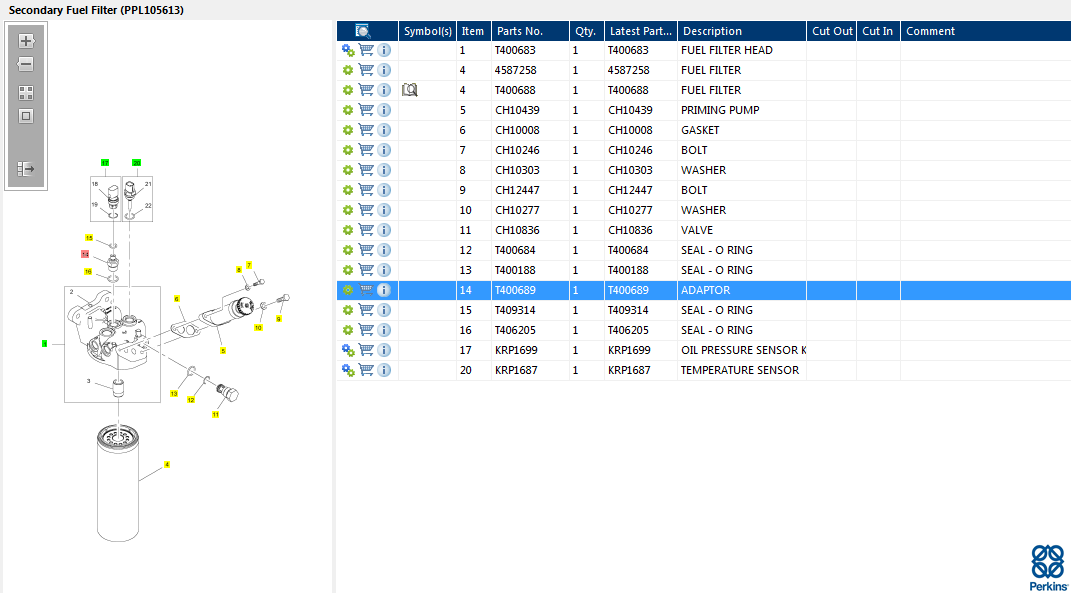Select the PRIMING PUMP description cell
The height and width of the screenshot is (593, 1071).
pyautogui.click(x=742, y=110)
